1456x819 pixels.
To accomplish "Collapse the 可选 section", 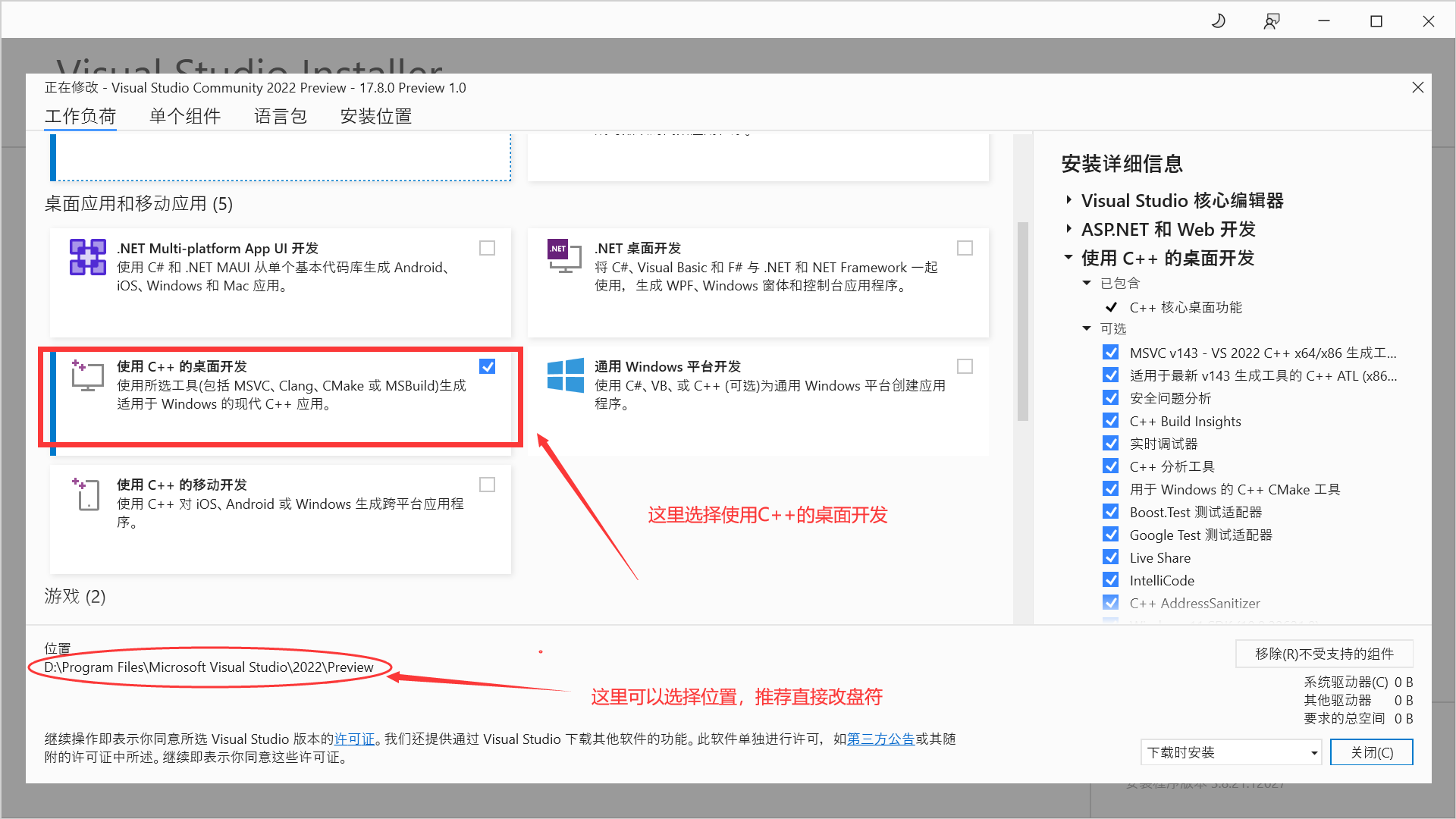I will (x=1087, y=328).
